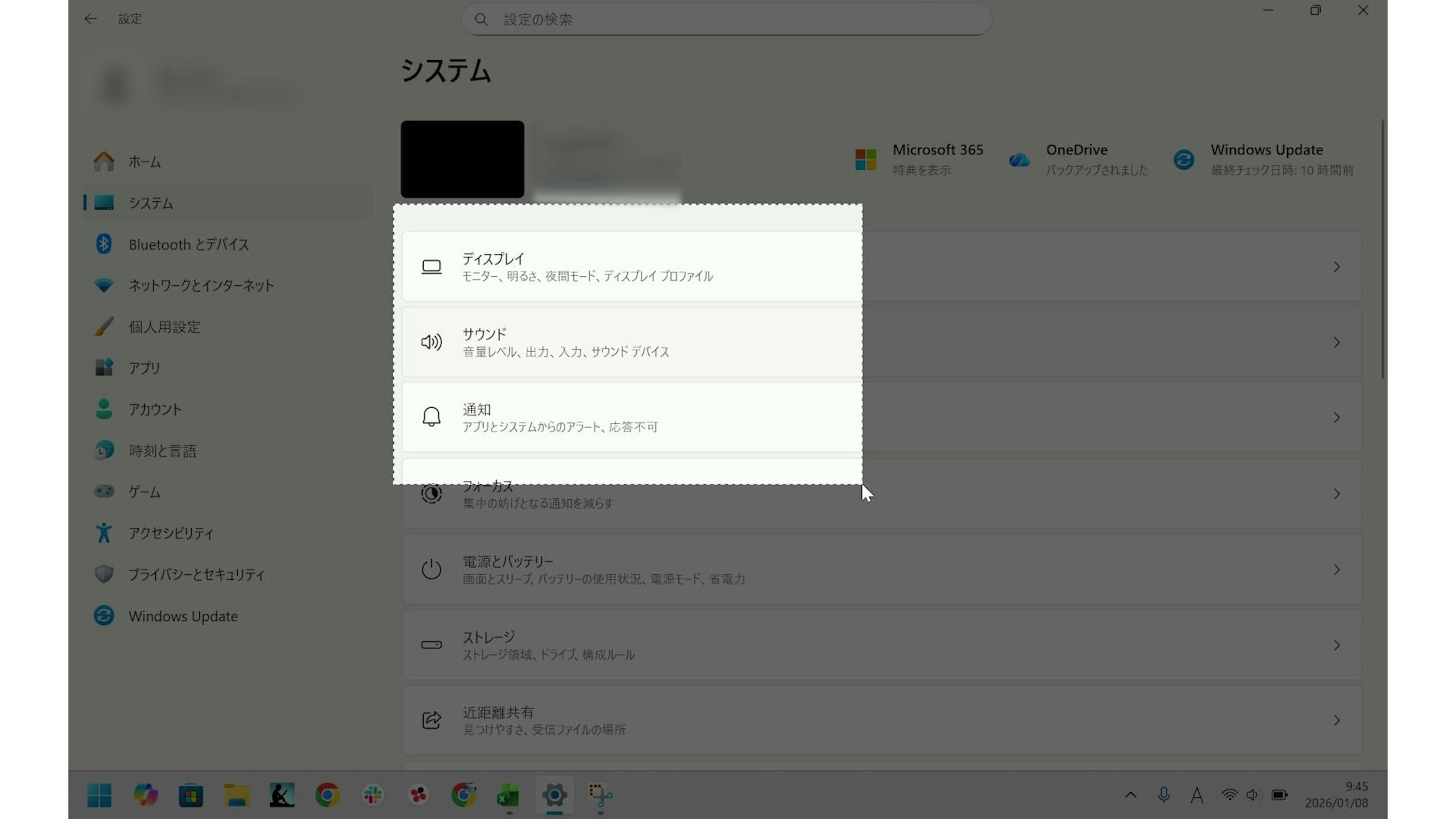Go back with the arrow button
This screenshot has height=819, width=1456.
(x=91, y=19)
